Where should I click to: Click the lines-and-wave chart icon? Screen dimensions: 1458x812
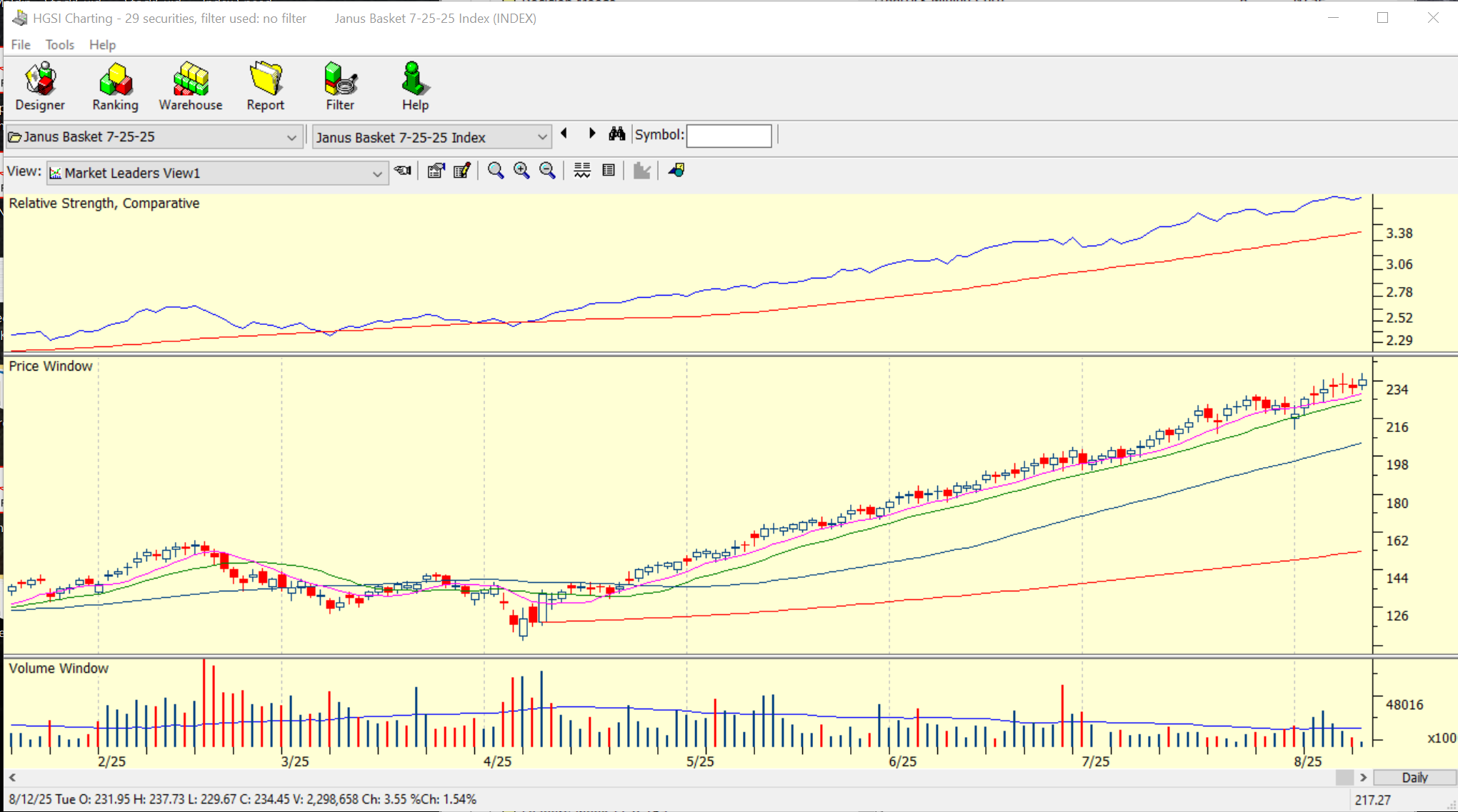click(582, 171)
